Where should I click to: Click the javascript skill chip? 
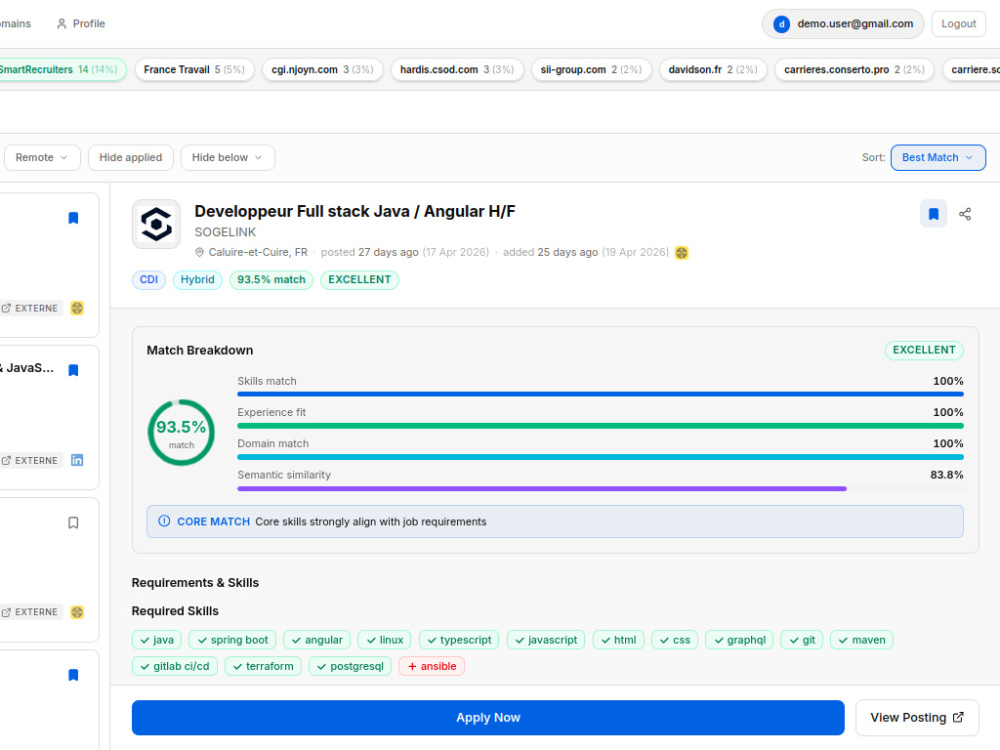pos(546,640)
